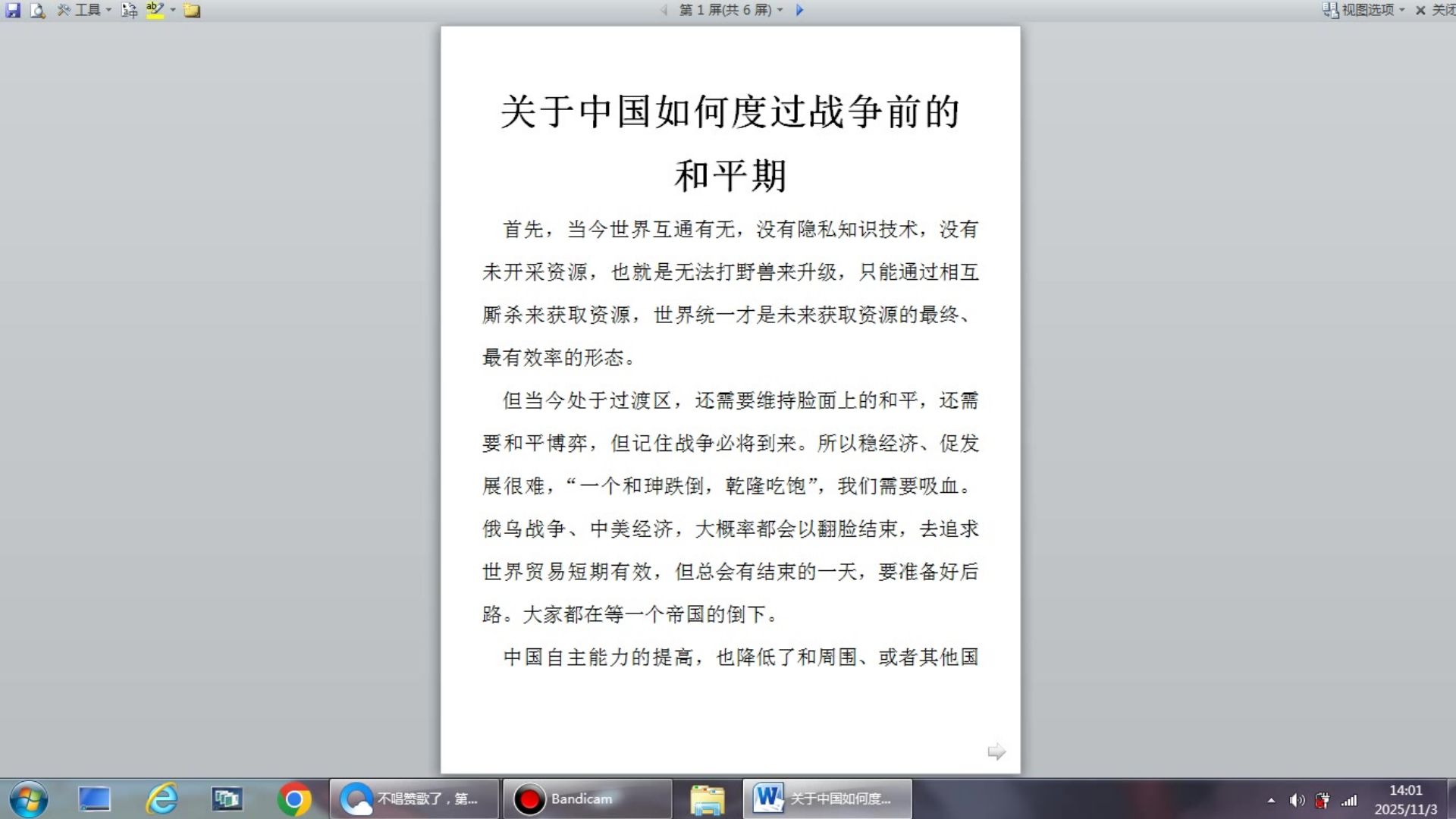The width and height of the screenshot is (1456, 819).
Task: Save the document using the Save icon
Action: coord(14,11)
